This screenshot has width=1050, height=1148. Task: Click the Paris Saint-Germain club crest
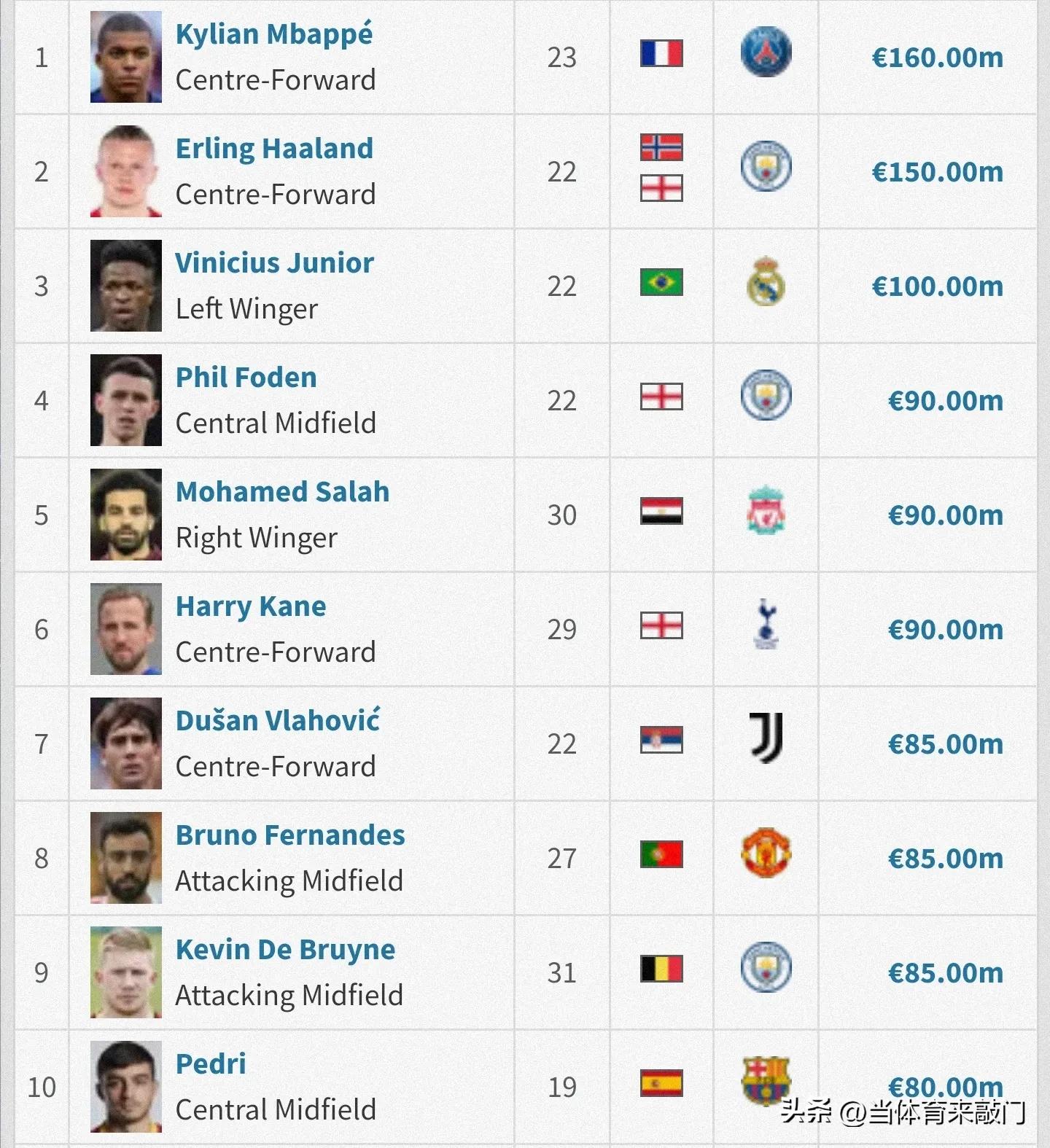(x=766, y=52)
